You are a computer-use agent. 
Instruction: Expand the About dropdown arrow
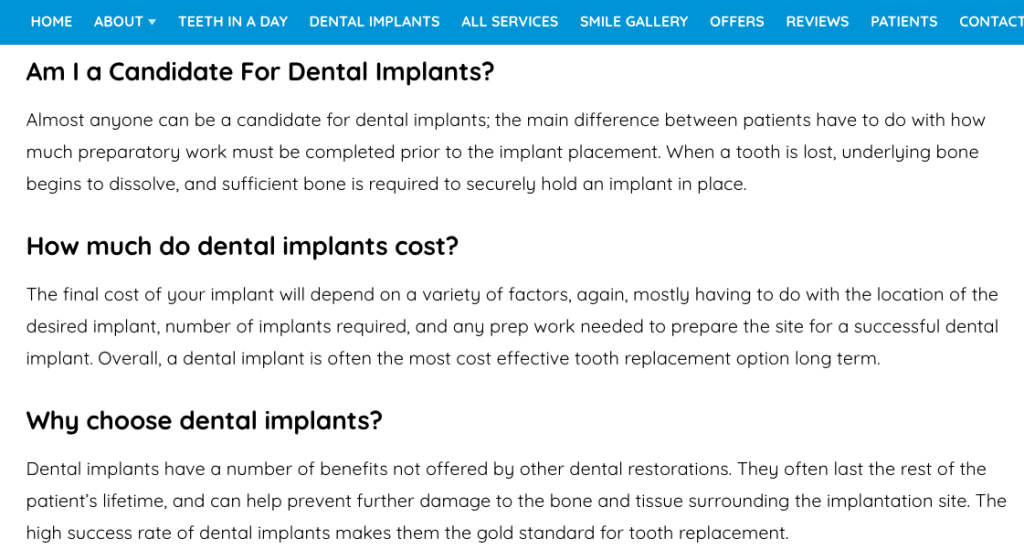point(152,22)
